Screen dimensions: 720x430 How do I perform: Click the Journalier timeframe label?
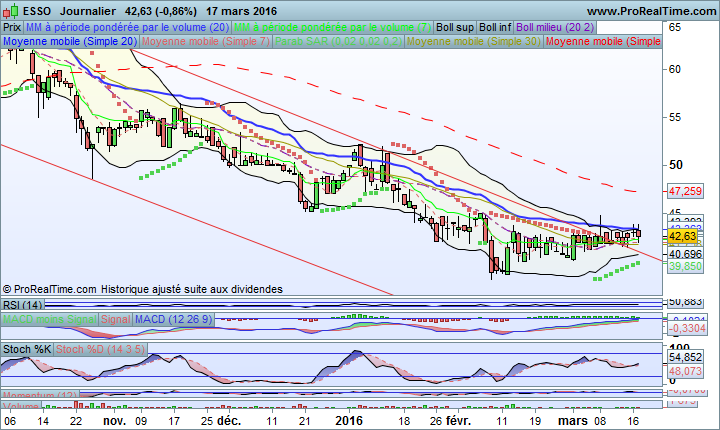pyautogui.click(x=88, y=11)
